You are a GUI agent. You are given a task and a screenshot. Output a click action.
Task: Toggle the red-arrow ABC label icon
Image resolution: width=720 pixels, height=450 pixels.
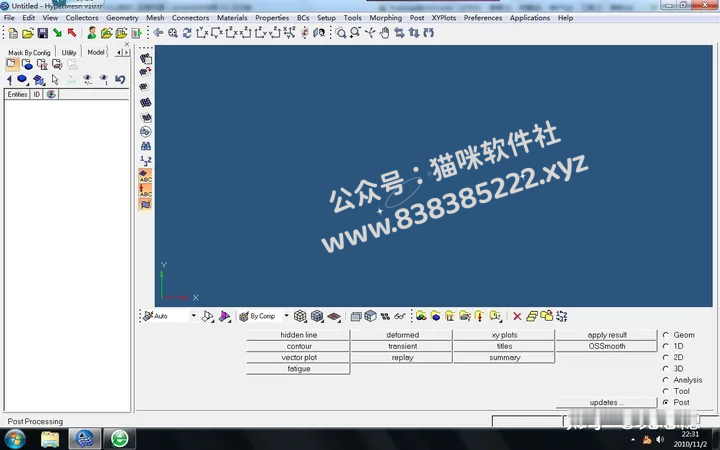point(146,190)
